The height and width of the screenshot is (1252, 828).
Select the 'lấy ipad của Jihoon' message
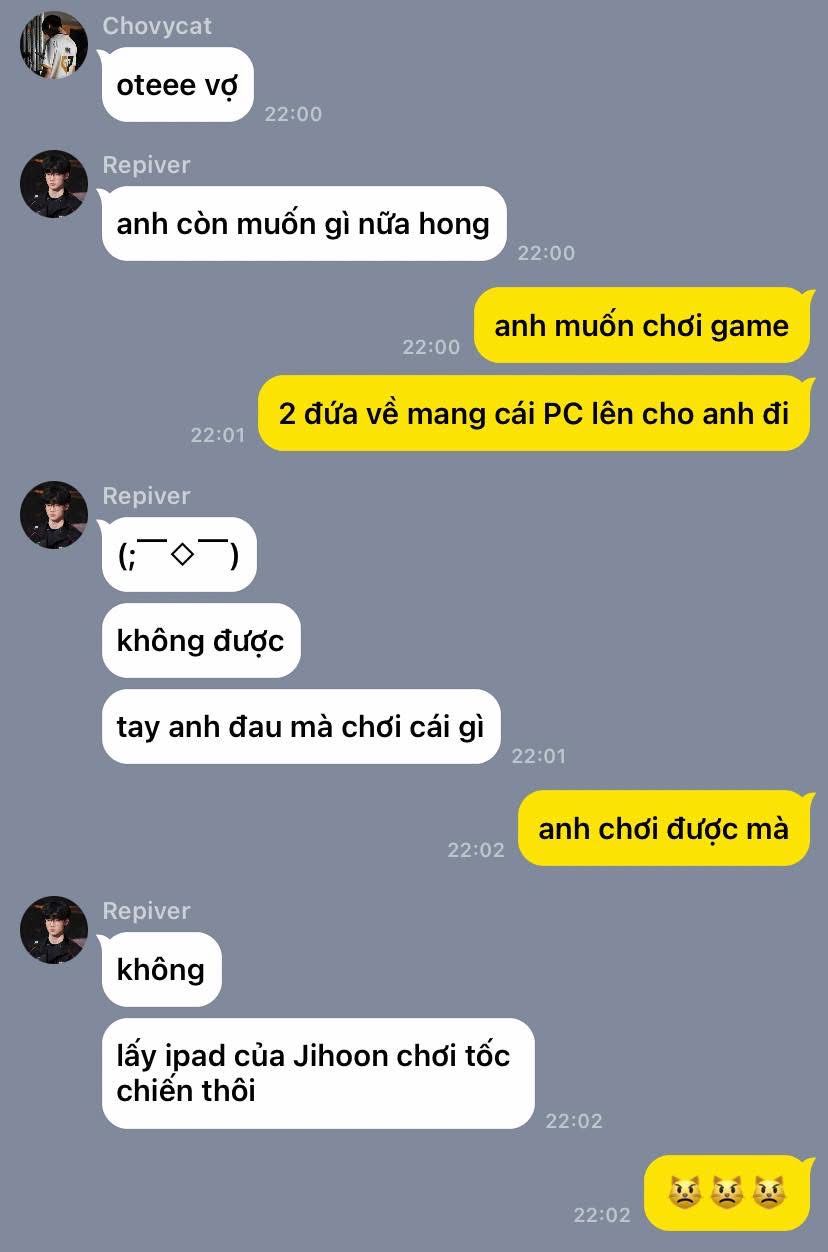coord(318,1073)
